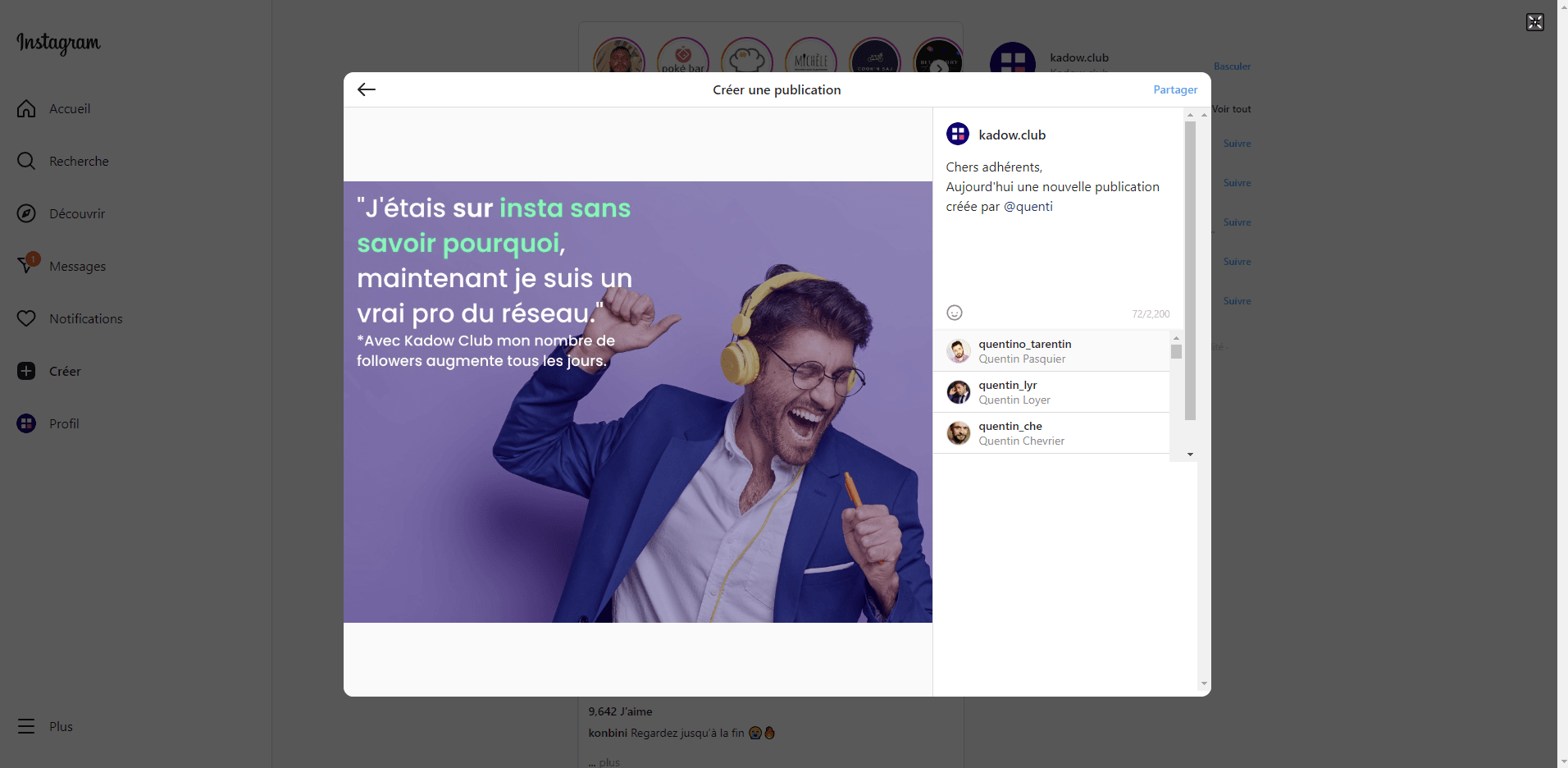1568x768 pixels.
Task: Click Partager to share the post
Action: coord(1175,89)
